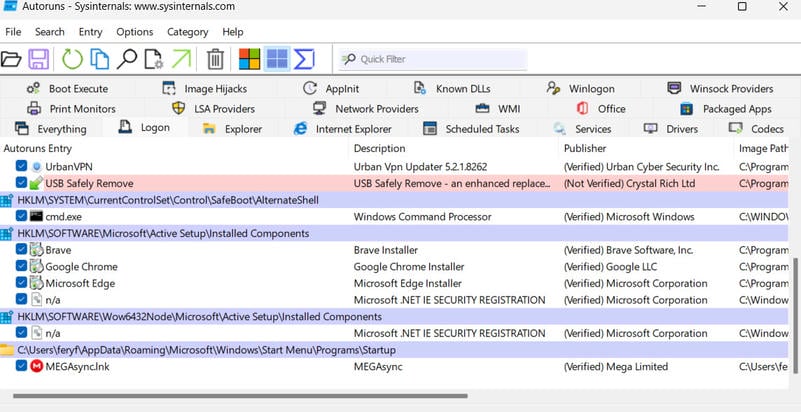Toggle the Hide Windows entries icon
Image resolution: width=801 pixels, height=412 pixels.
coord(277,59)
